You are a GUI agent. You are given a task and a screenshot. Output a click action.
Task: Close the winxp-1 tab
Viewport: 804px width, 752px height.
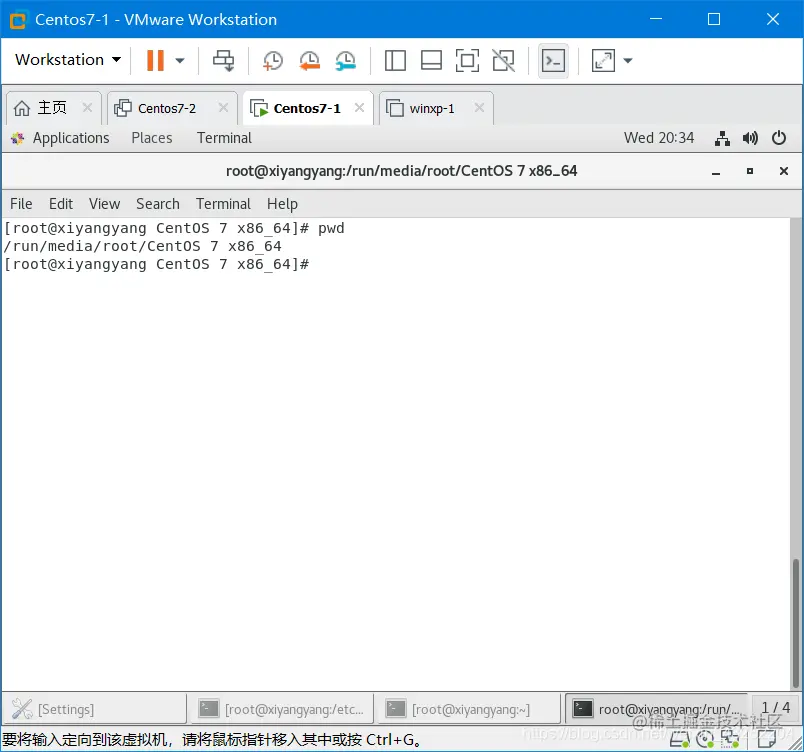(x=479, y=108)
